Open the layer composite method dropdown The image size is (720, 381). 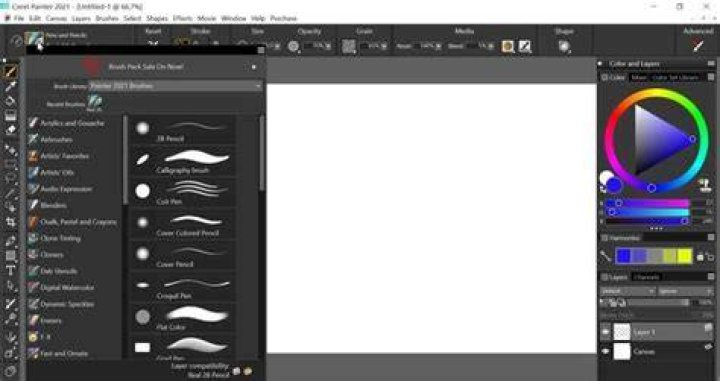tap(627, 291)
